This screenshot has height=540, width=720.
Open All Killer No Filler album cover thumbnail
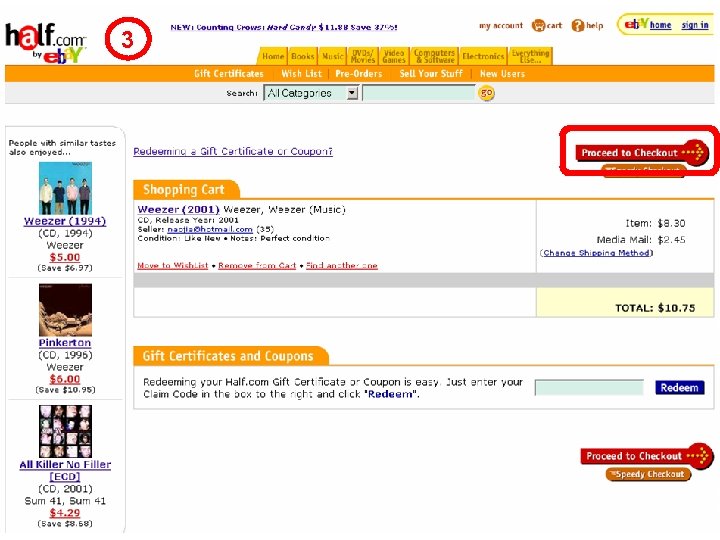point(65,431)
